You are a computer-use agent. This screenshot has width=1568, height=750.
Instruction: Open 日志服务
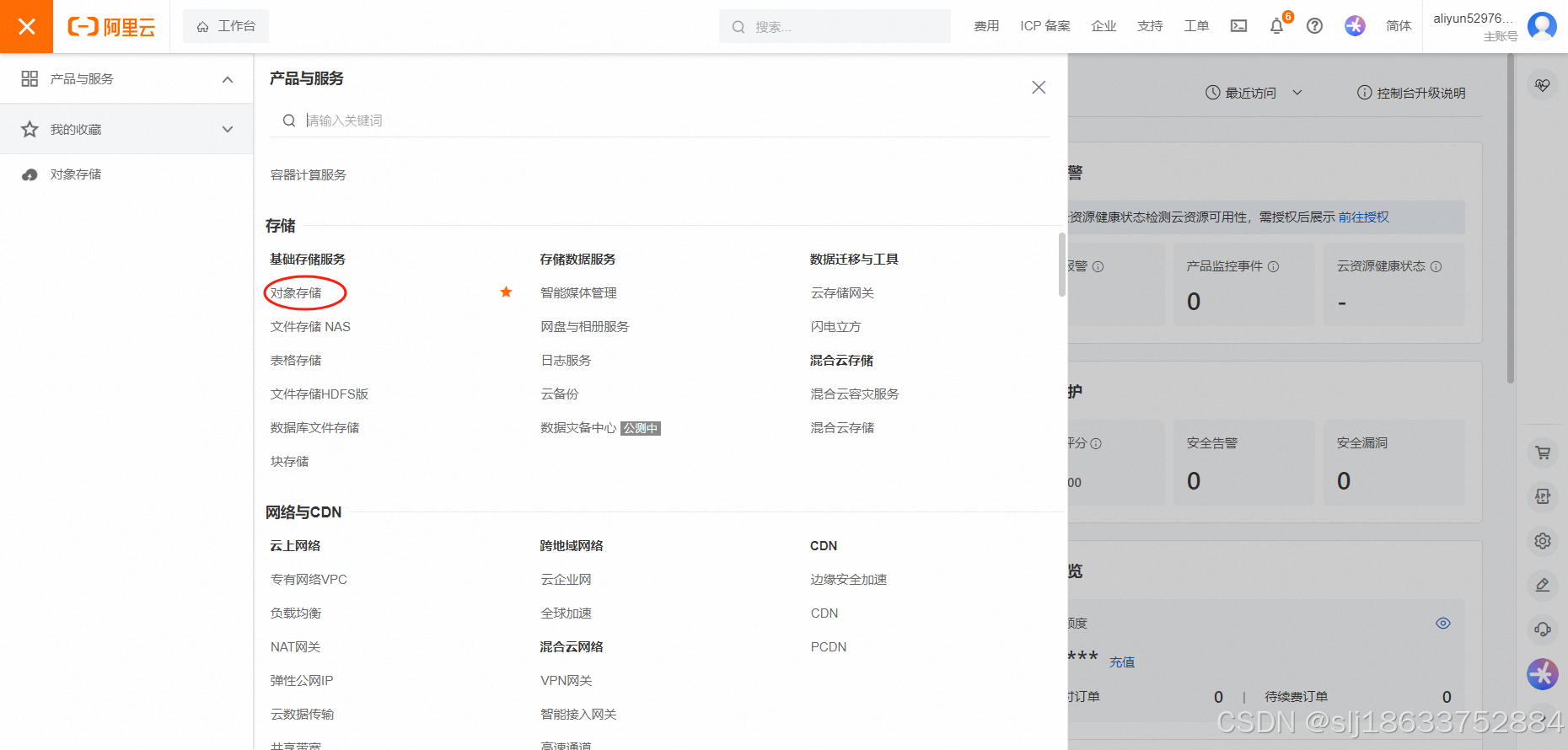click(566, 361)
